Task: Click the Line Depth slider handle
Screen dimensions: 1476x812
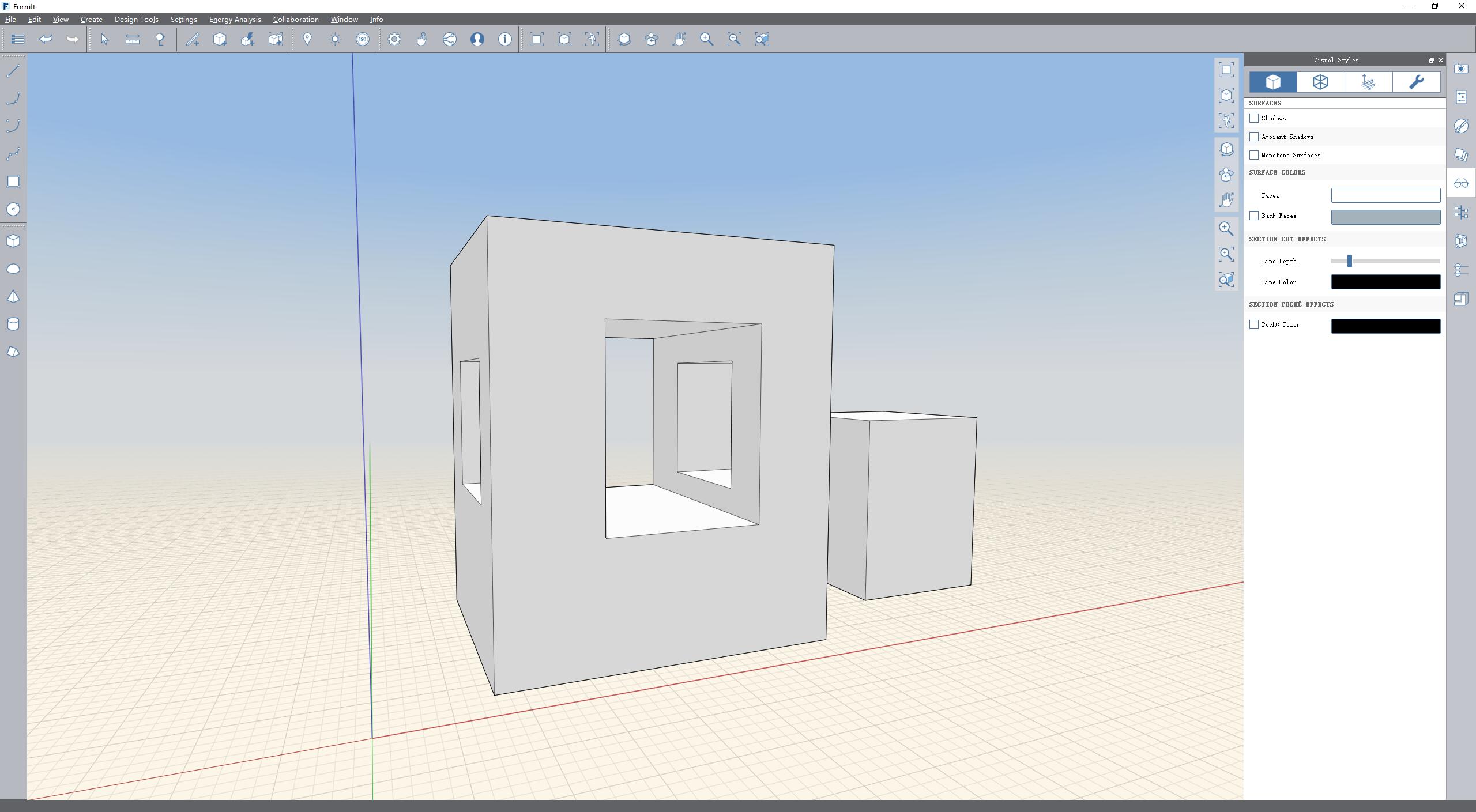Action: point(1349,261)
